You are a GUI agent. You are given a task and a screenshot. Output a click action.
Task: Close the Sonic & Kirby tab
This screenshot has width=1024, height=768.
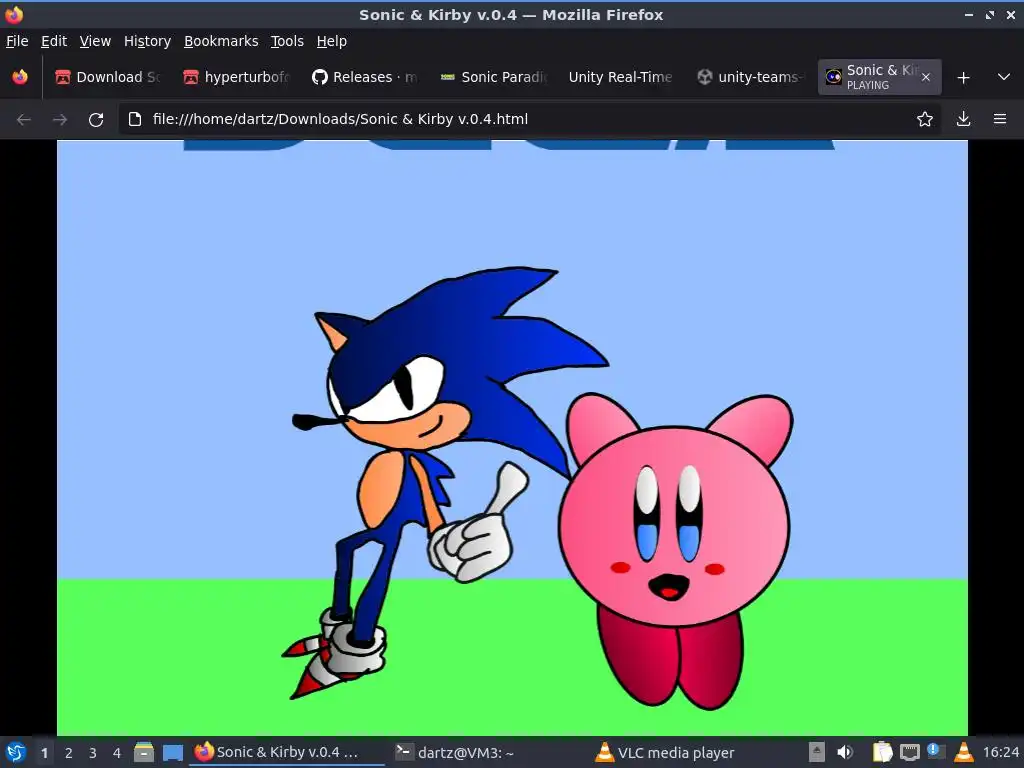(926, 77)
